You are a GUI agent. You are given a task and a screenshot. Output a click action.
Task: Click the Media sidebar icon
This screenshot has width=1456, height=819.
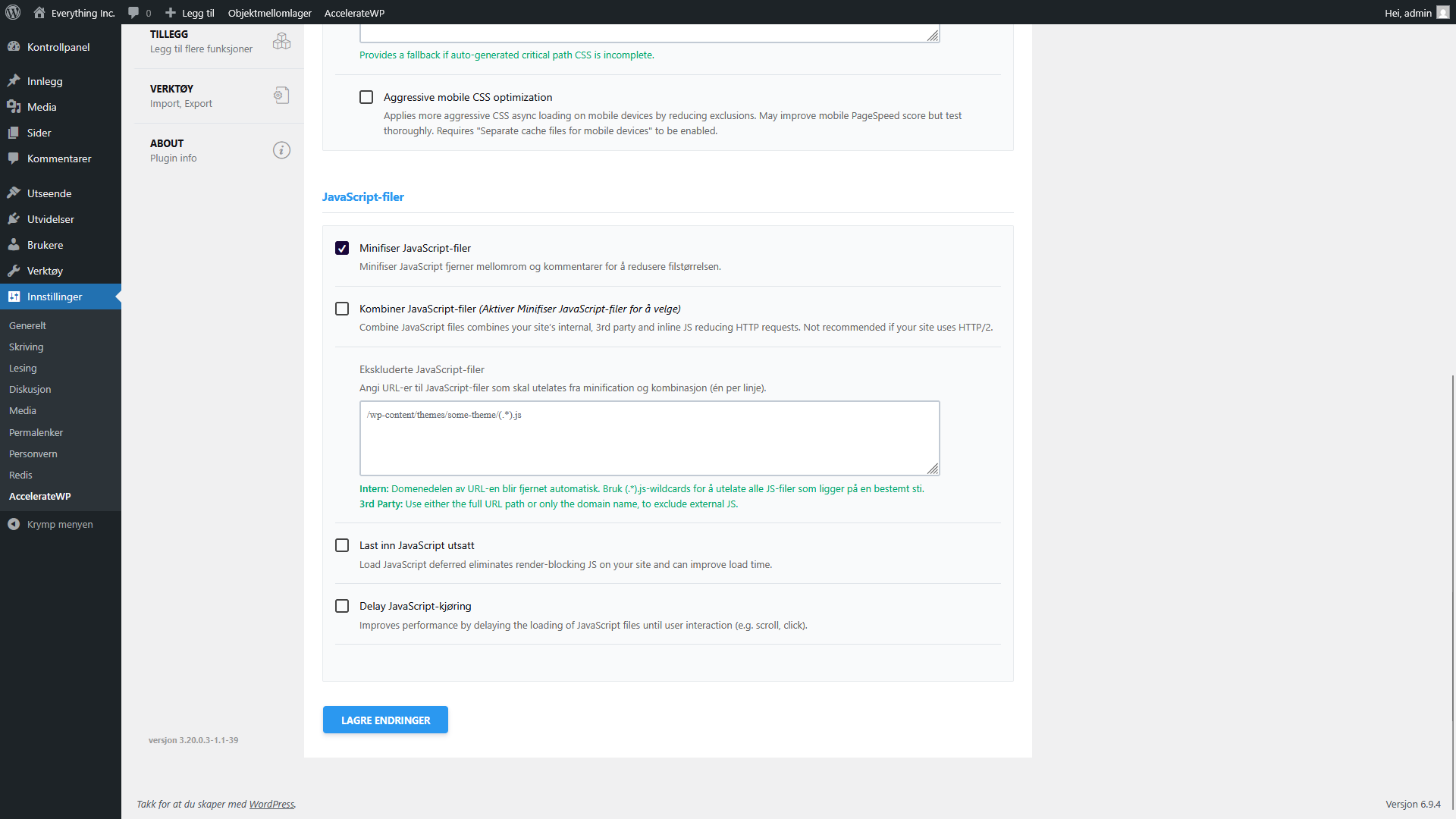14,106
